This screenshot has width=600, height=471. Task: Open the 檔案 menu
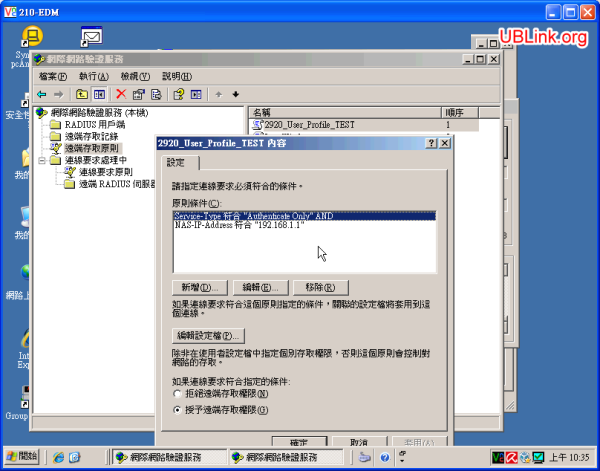coord(53,76)
